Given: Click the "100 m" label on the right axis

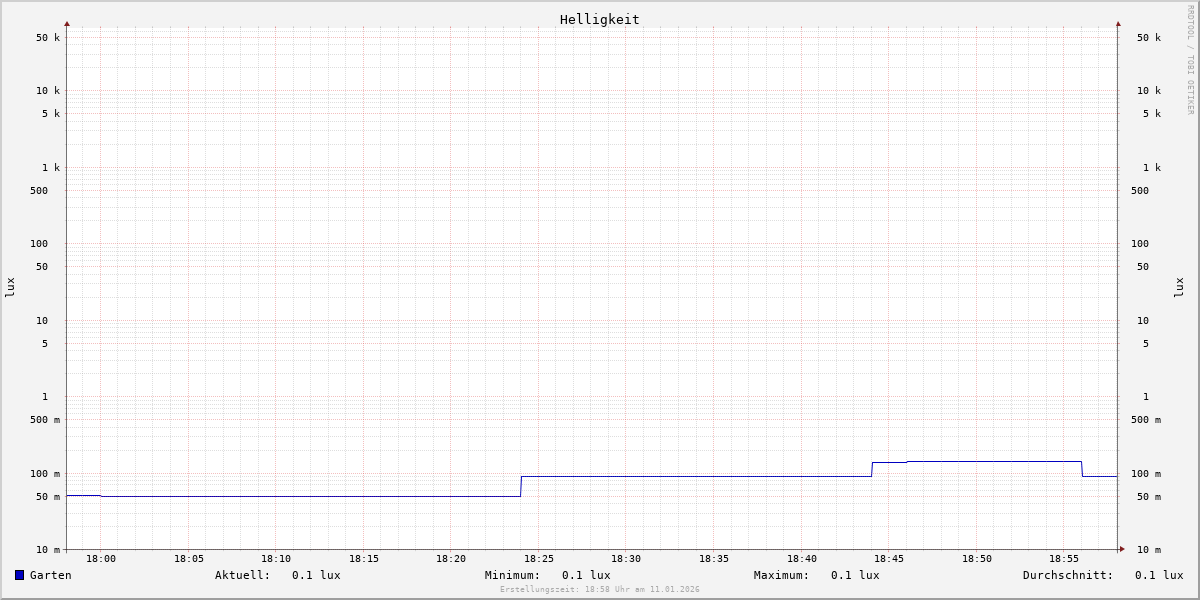Looking at the screenshot, I should pyautogui.click(x=1146, y=474).
